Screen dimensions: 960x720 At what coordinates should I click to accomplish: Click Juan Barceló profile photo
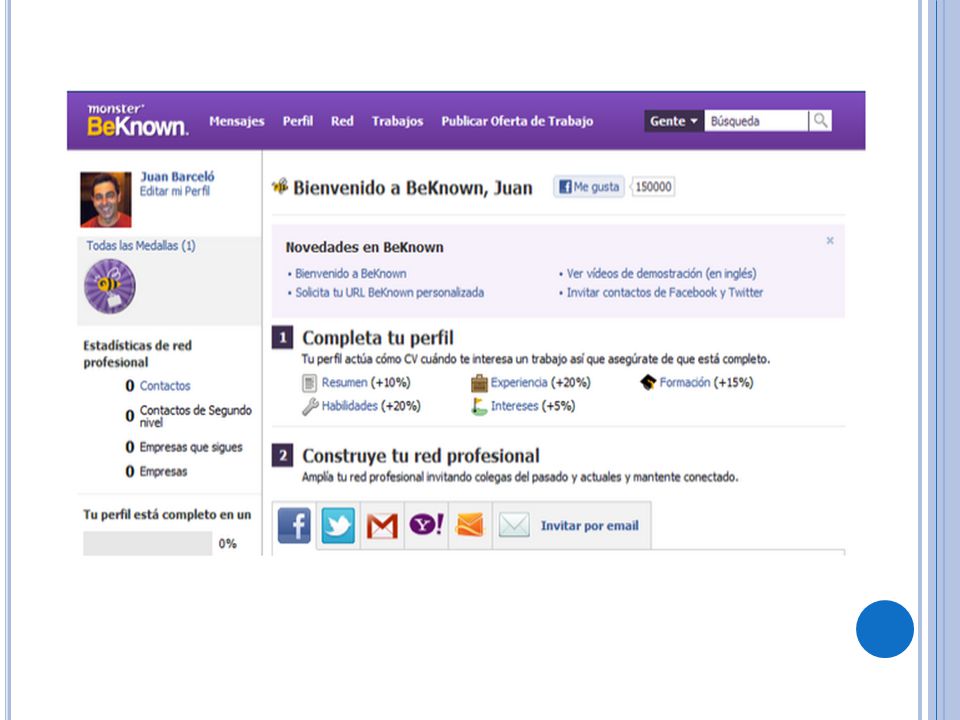(106, 199)
